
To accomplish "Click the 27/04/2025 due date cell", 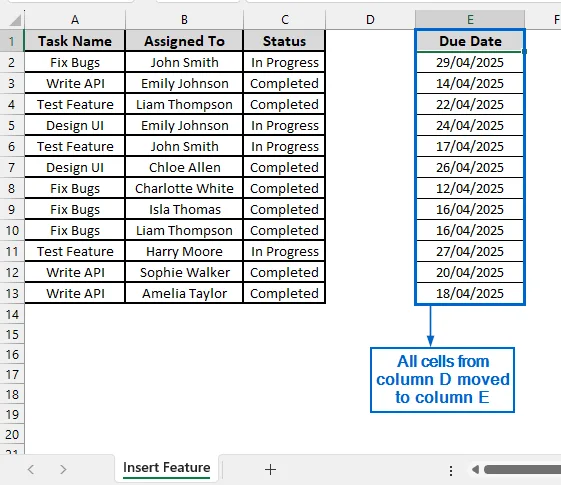I will tap(470, 251).
